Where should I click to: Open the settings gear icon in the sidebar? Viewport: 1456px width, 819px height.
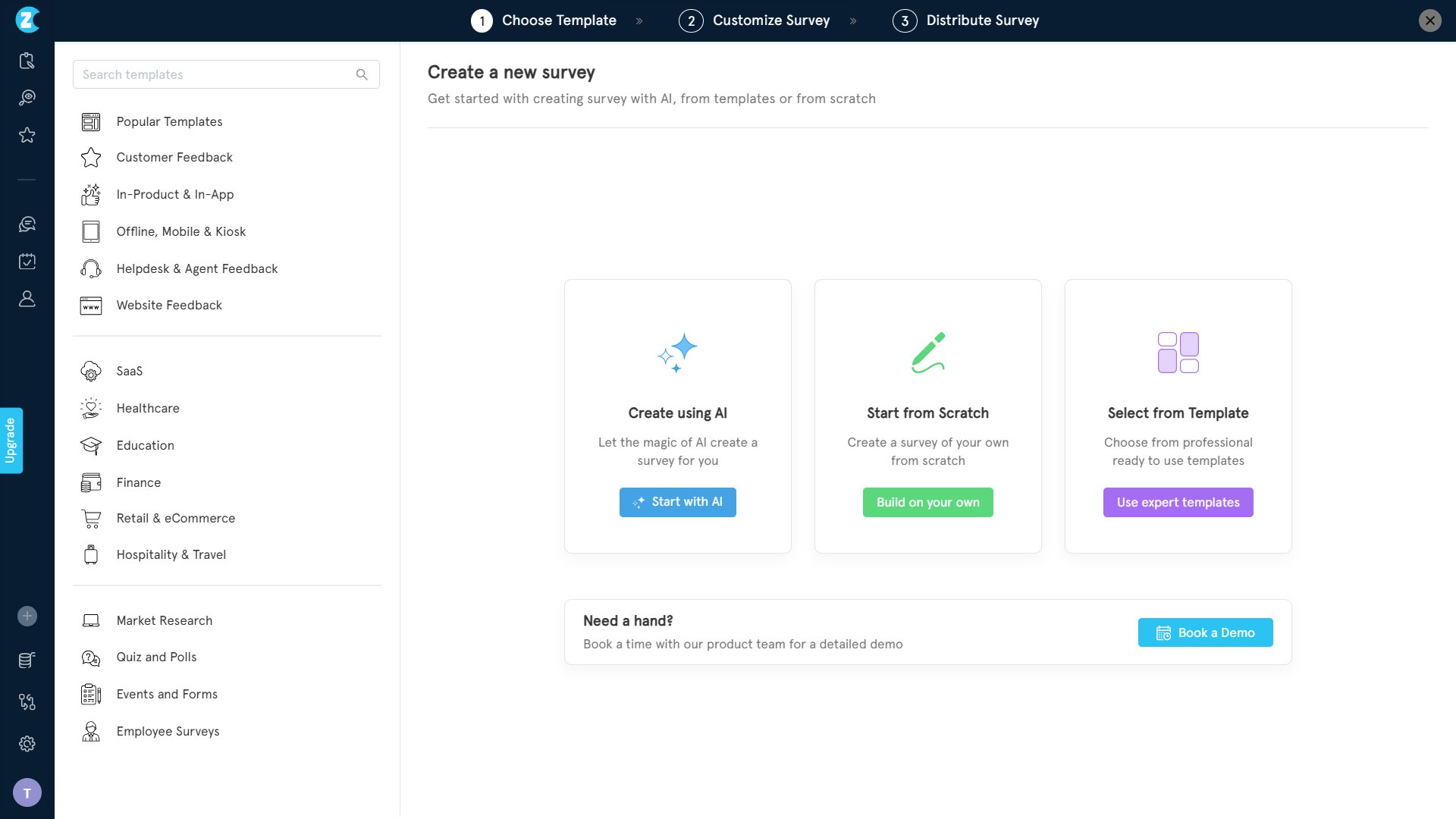tap(27, 744)
